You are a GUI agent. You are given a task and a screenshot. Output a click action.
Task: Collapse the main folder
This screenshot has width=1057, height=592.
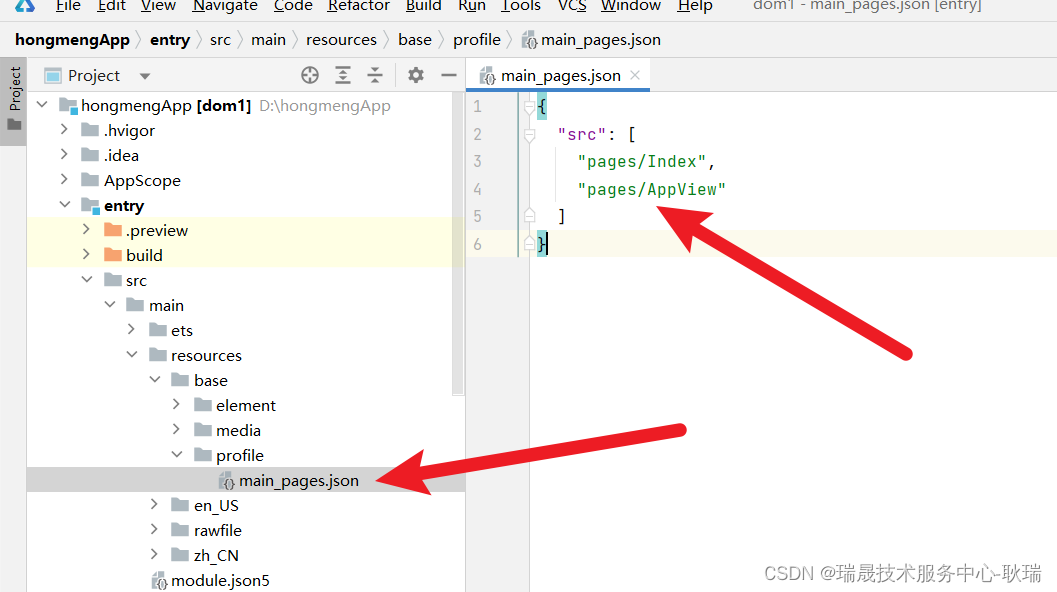[110, 305]
